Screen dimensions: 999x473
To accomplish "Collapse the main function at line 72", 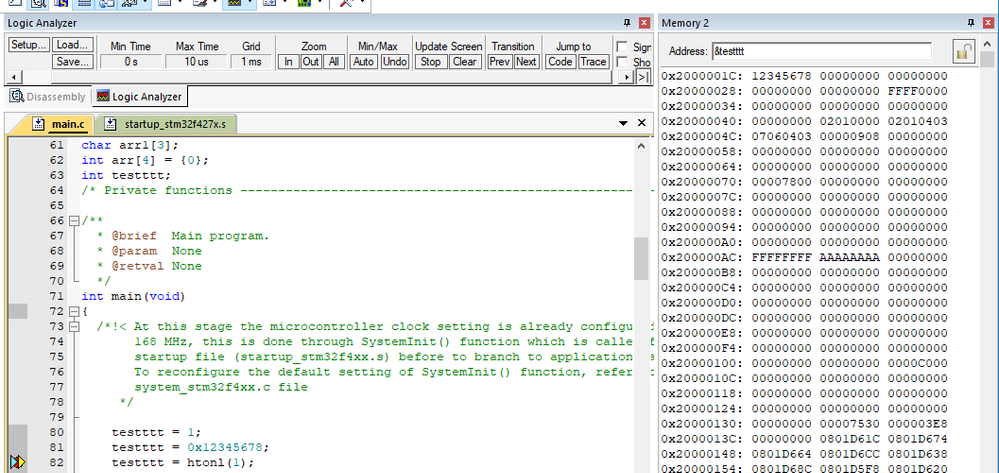I will [x=73, y=312].
